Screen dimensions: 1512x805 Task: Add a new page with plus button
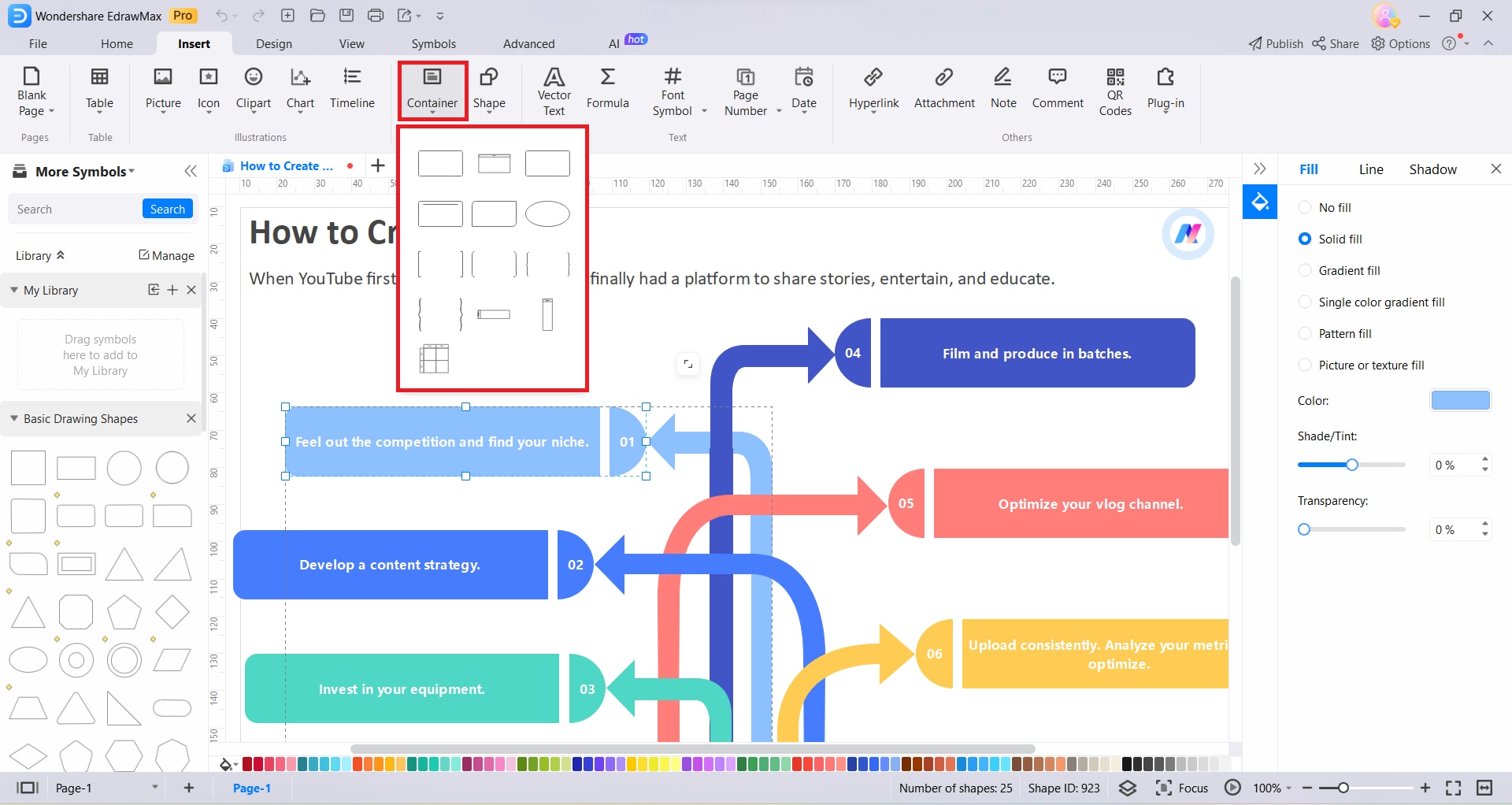coord(189,788)
